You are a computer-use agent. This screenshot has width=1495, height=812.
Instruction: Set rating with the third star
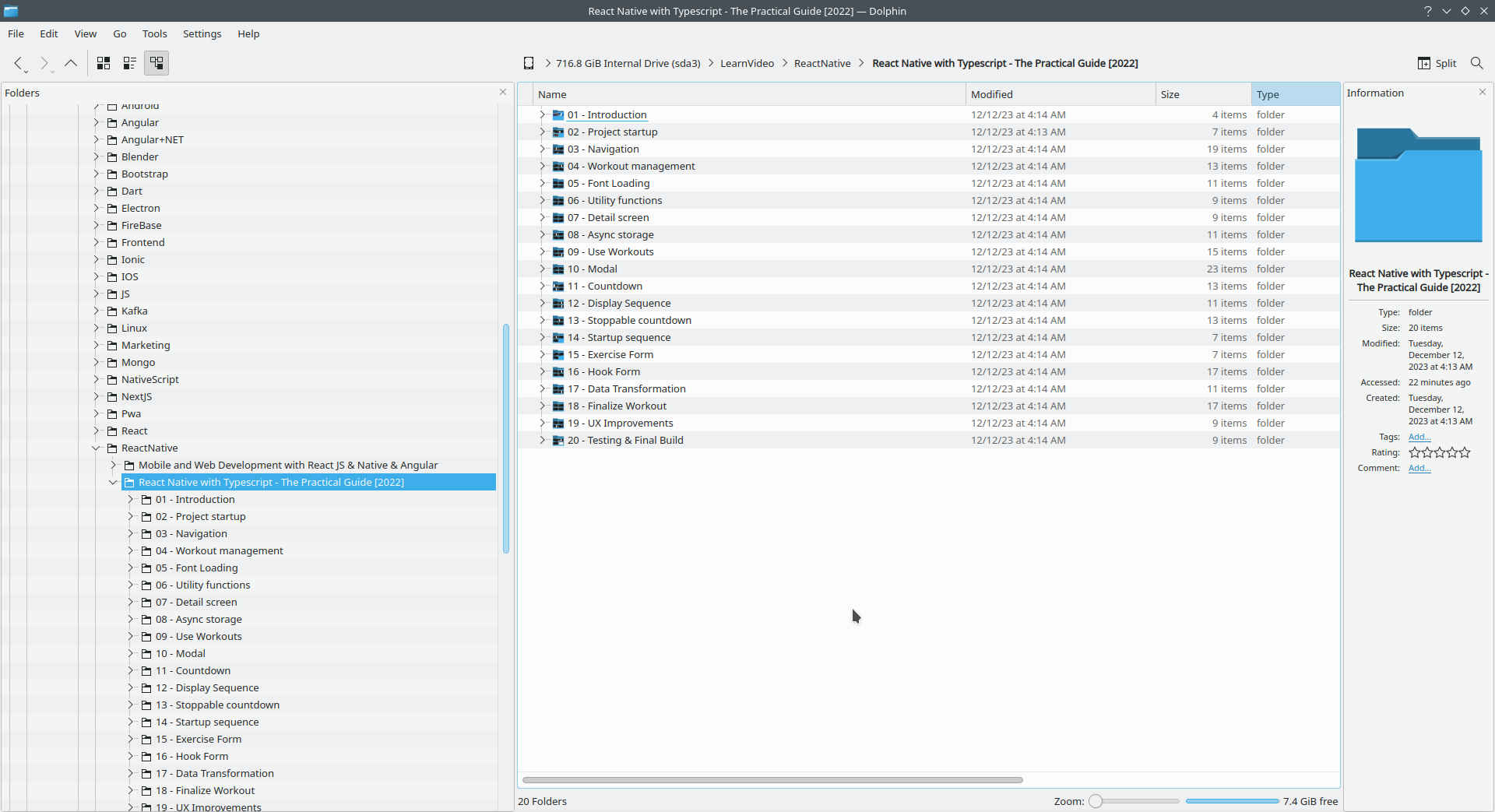pos(1440,452)
